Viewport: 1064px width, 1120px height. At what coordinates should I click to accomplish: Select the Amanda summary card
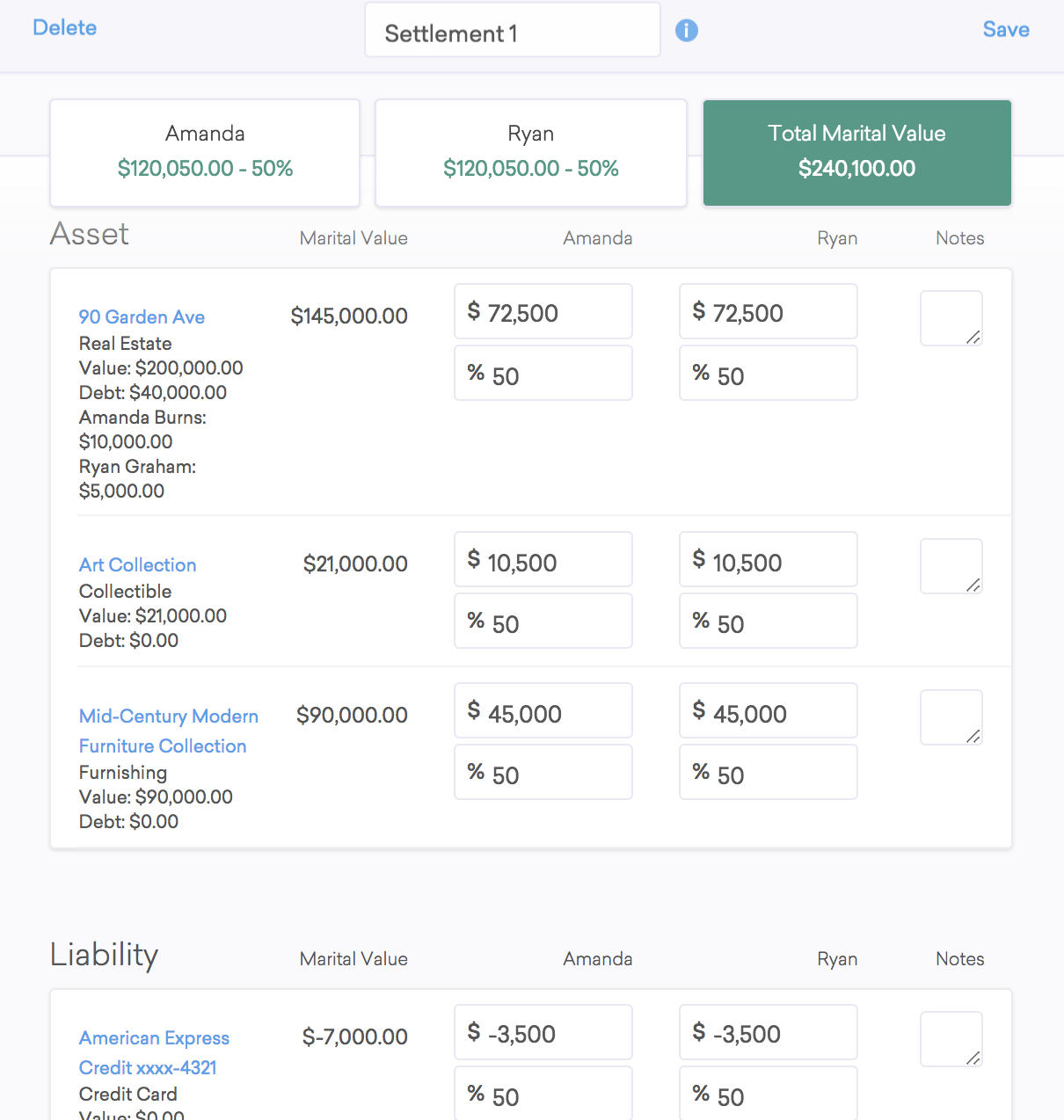205,153
